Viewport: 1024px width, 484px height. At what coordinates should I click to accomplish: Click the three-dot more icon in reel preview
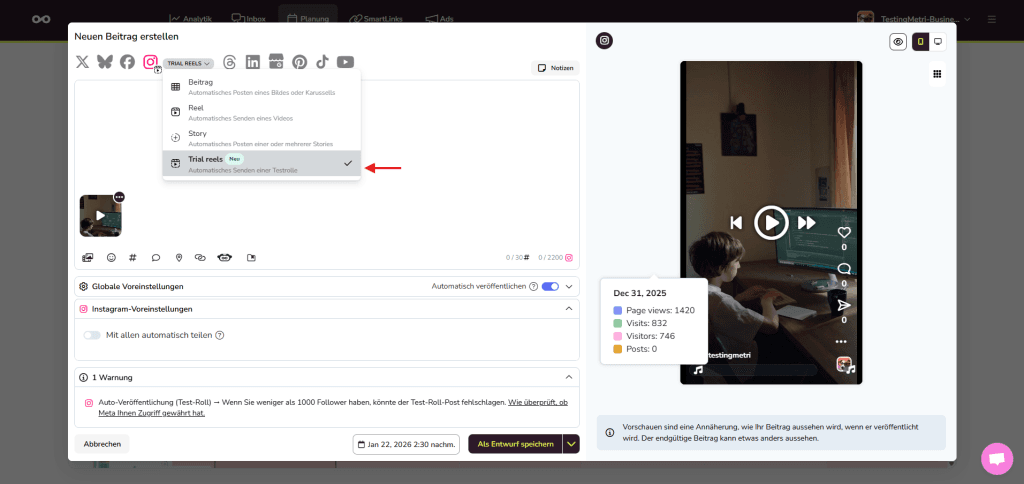841,342
